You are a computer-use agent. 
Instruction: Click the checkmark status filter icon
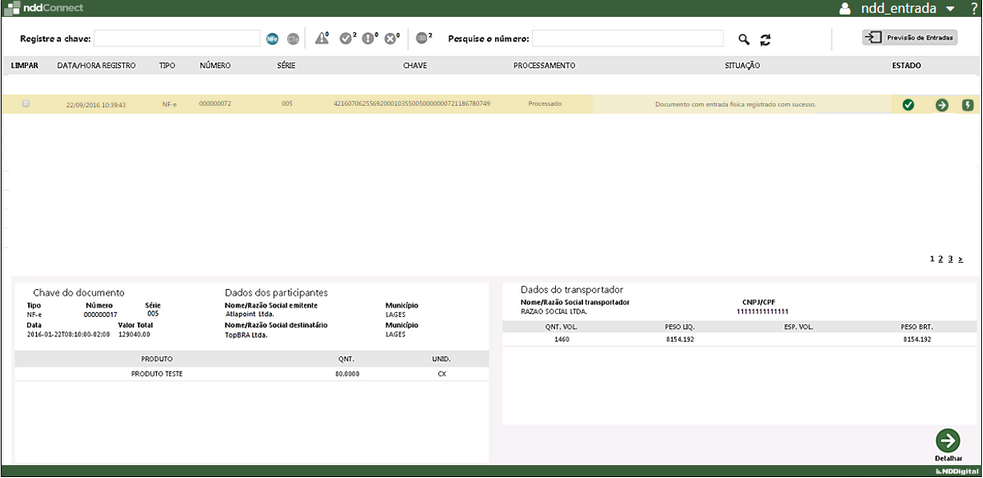[346, 38]
